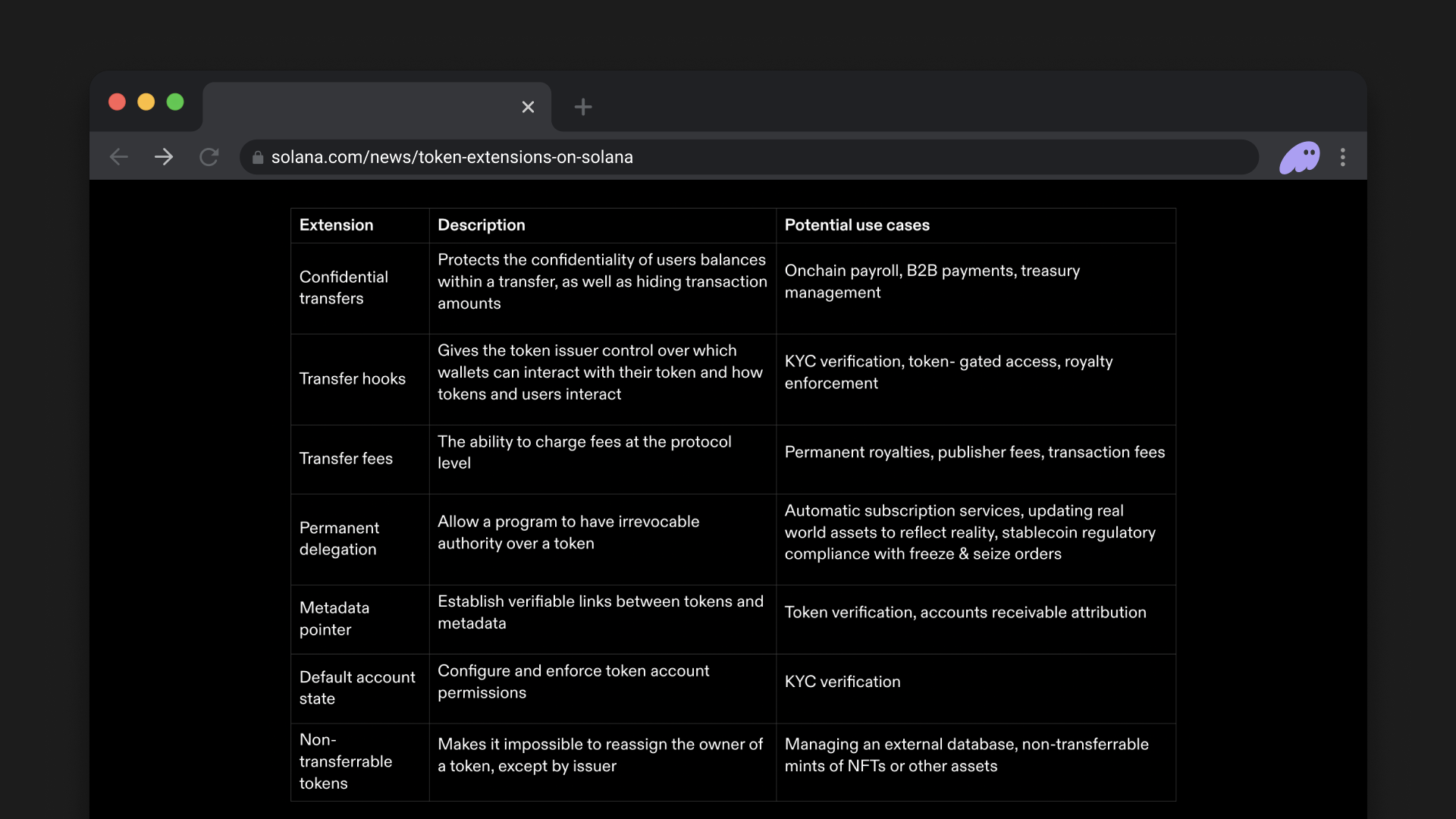1456x819 pixels.
Task: Click the red close window button
Action: tap(117, 102)
